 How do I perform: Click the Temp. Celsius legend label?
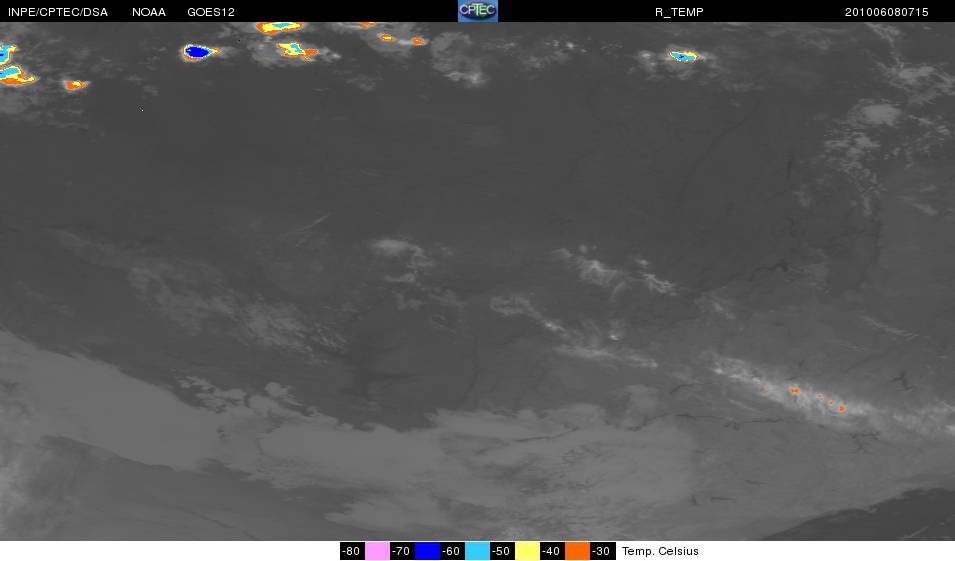tap(660, 551)
